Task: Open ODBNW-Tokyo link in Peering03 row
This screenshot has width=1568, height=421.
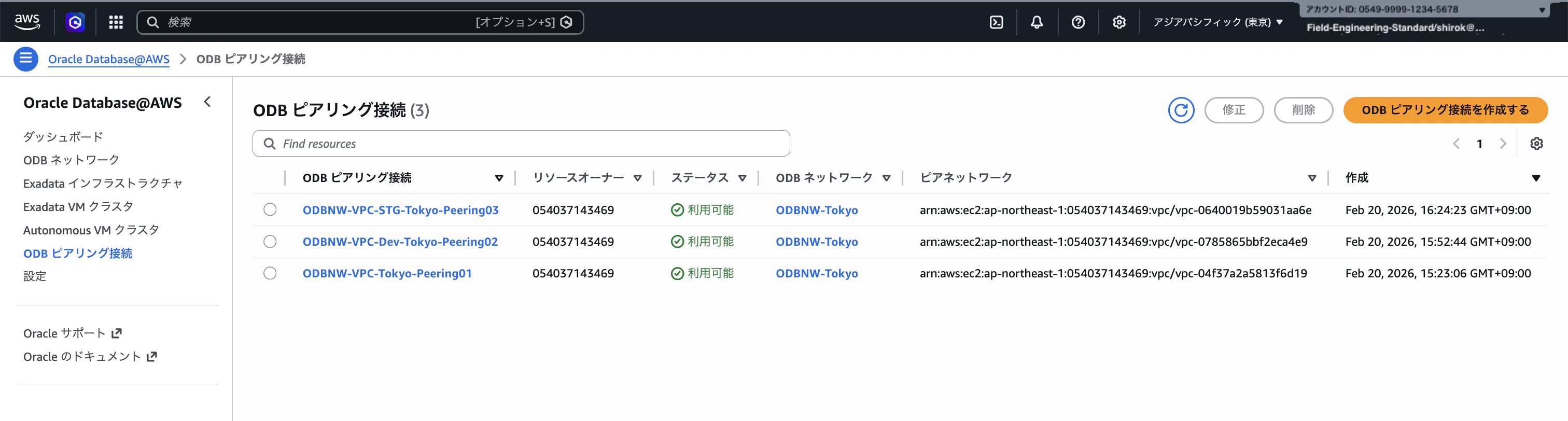Action: [x=817, y=210]
